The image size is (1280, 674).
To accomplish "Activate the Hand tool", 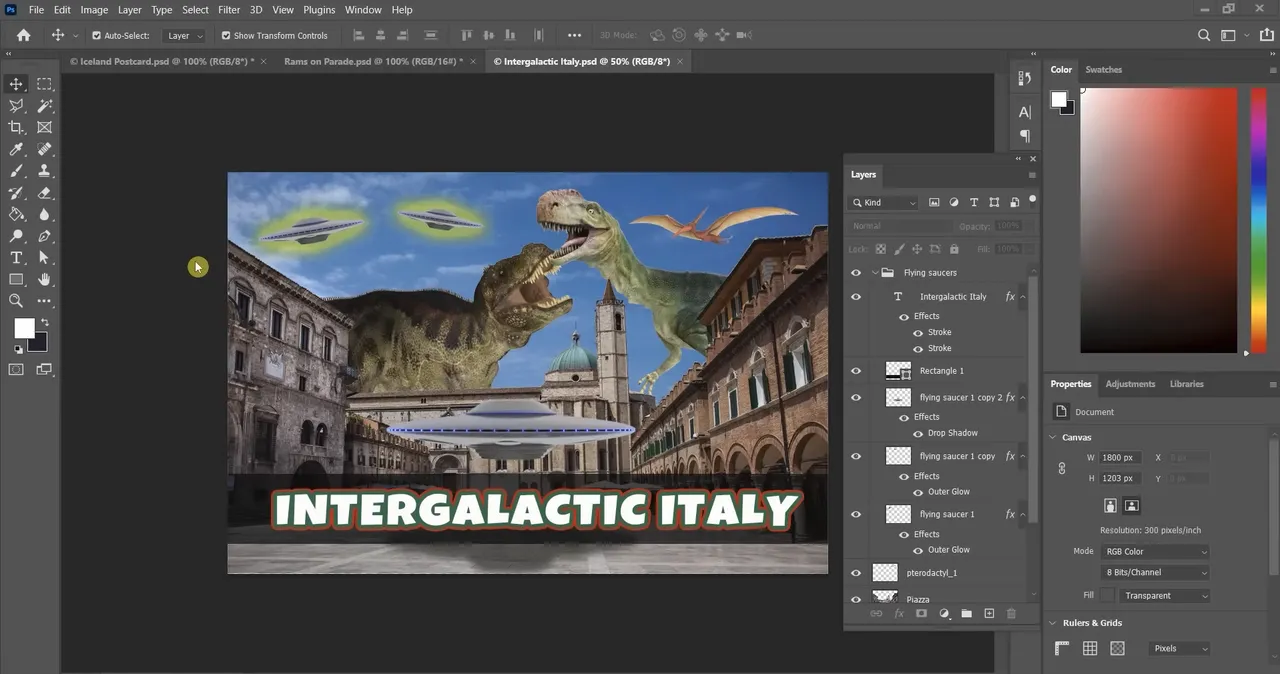I will (45, 280).
